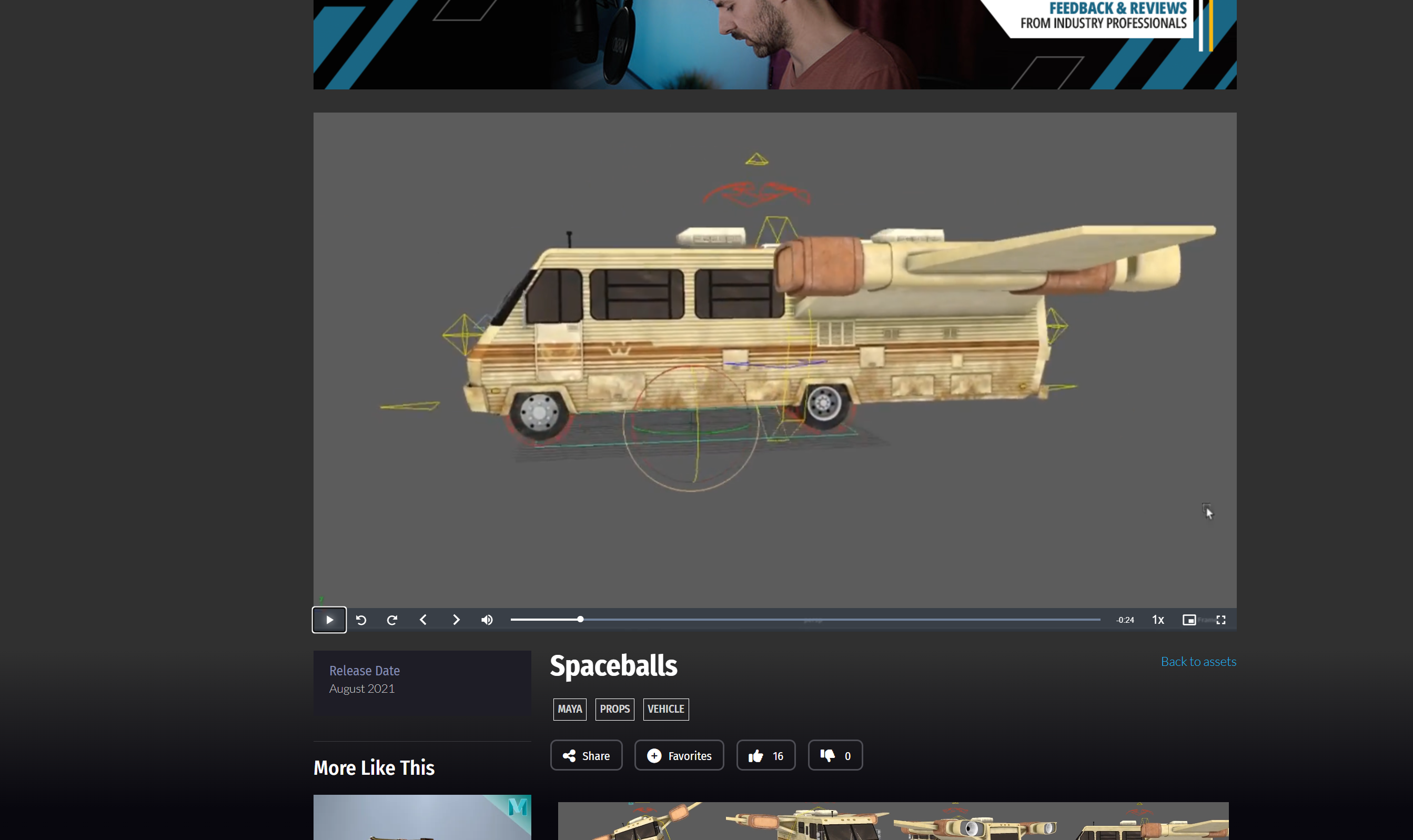Screen dimensions: 1413x840
Task: Seek the video on the progress bar
Action: pos(805,620)
